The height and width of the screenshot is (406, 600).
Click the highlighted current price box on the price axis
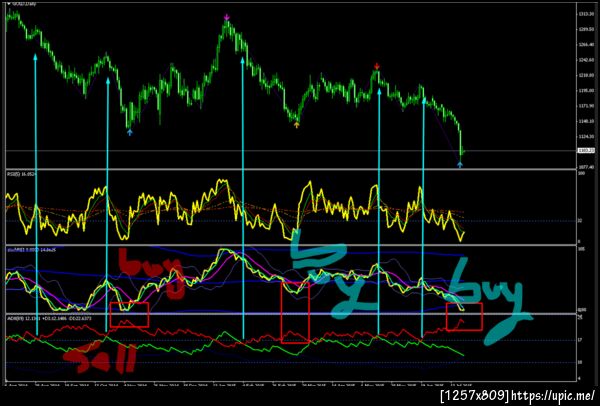tap(585, 151)
